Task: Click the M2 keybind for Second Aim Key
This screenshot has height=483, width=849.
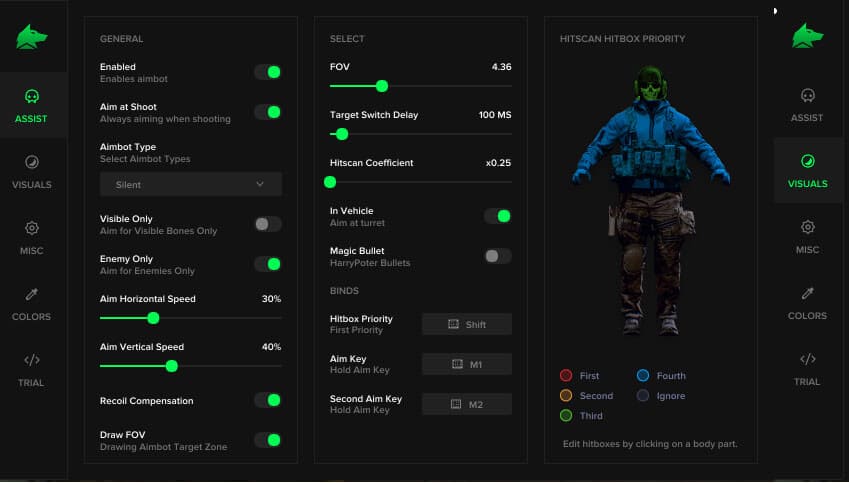Action: point(467,404)
